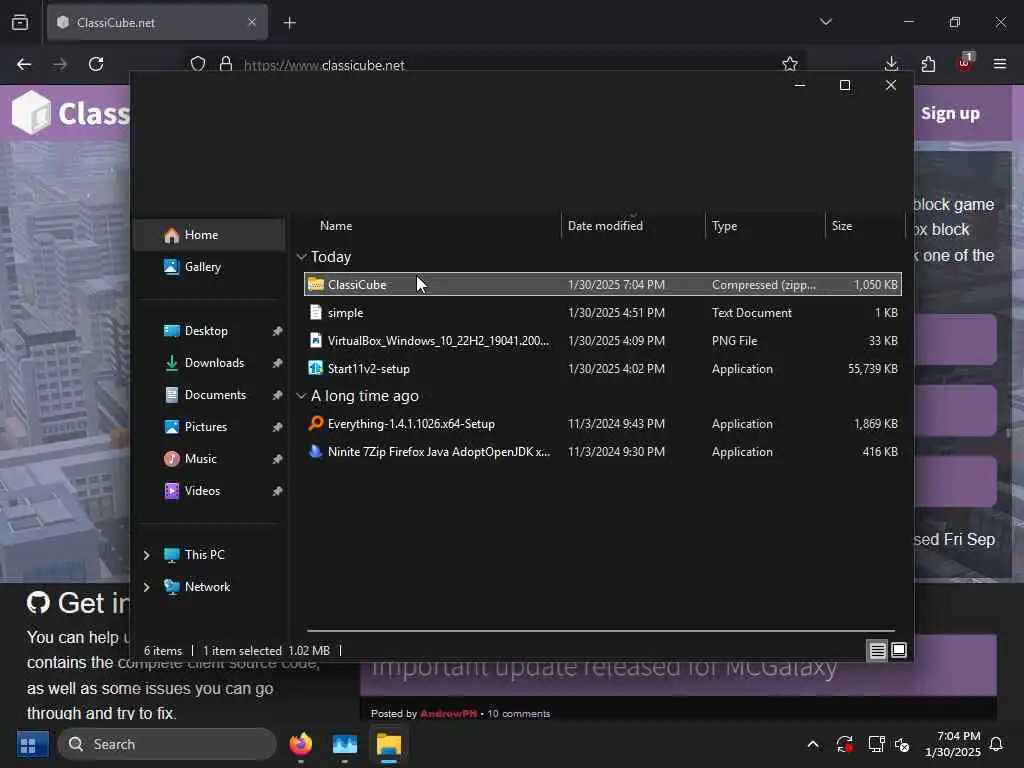Reload the page in Firefox
This screenshot has width=1024, height=768.
coord(96,64)
